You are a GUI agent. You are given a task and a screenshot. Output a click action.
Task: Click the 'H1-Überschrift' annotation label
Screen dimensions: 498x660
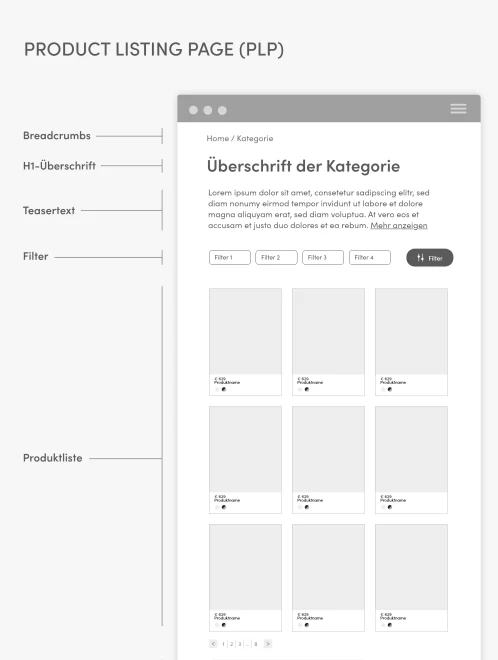point(59,166)
